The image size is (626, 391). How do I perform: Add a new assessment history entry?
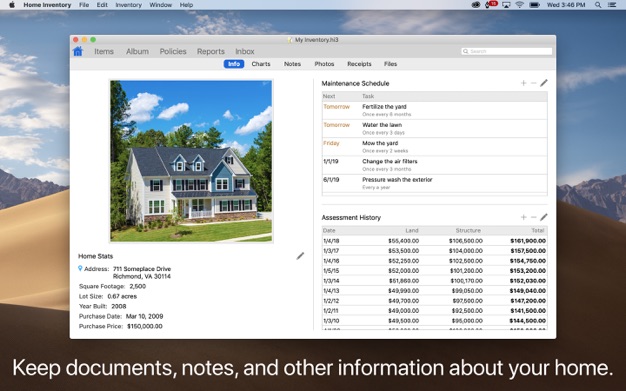pyautogui.click(x=523, y=217)
